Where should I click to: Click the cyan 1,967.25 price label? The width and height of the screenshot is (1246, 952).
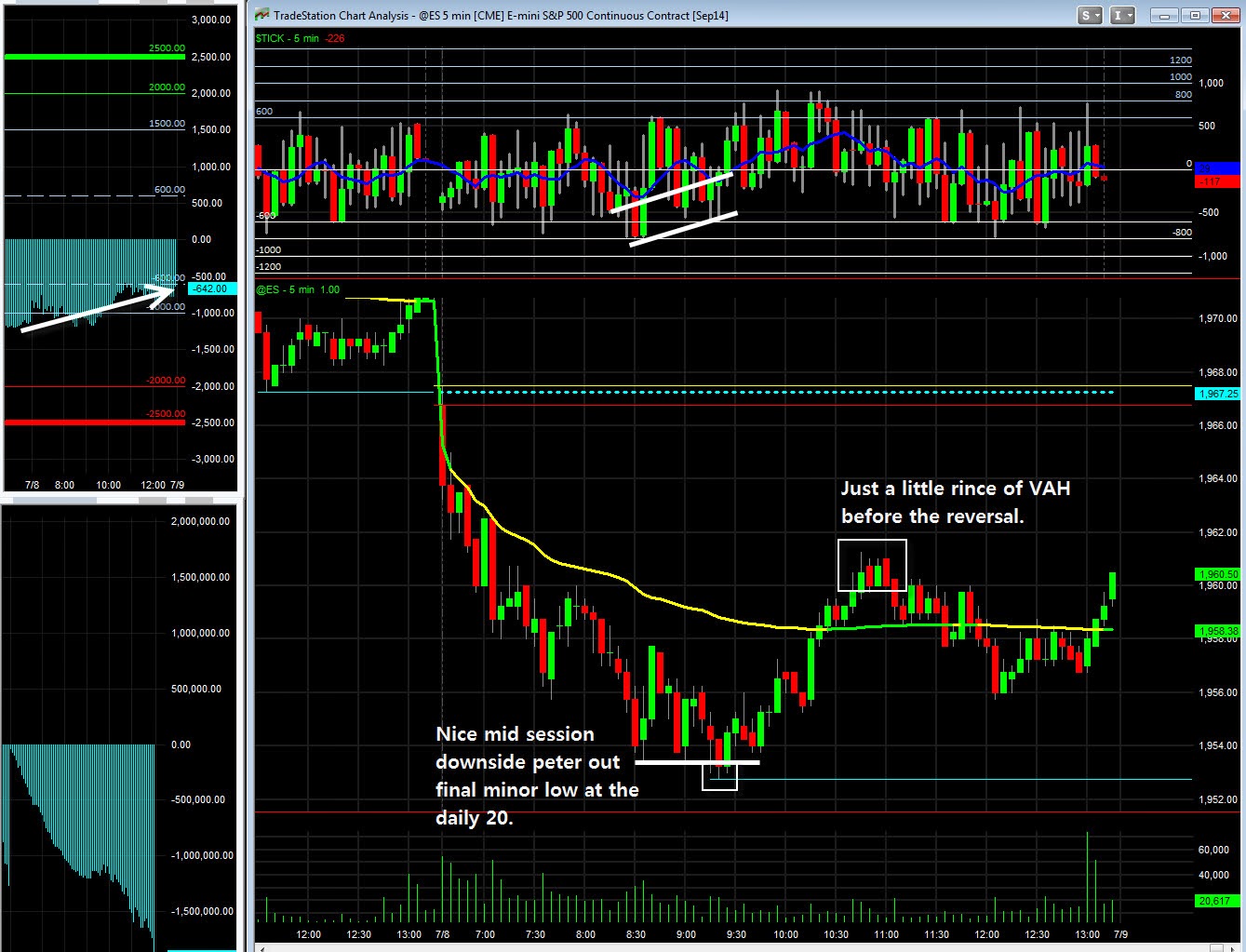pos(1219,394)
